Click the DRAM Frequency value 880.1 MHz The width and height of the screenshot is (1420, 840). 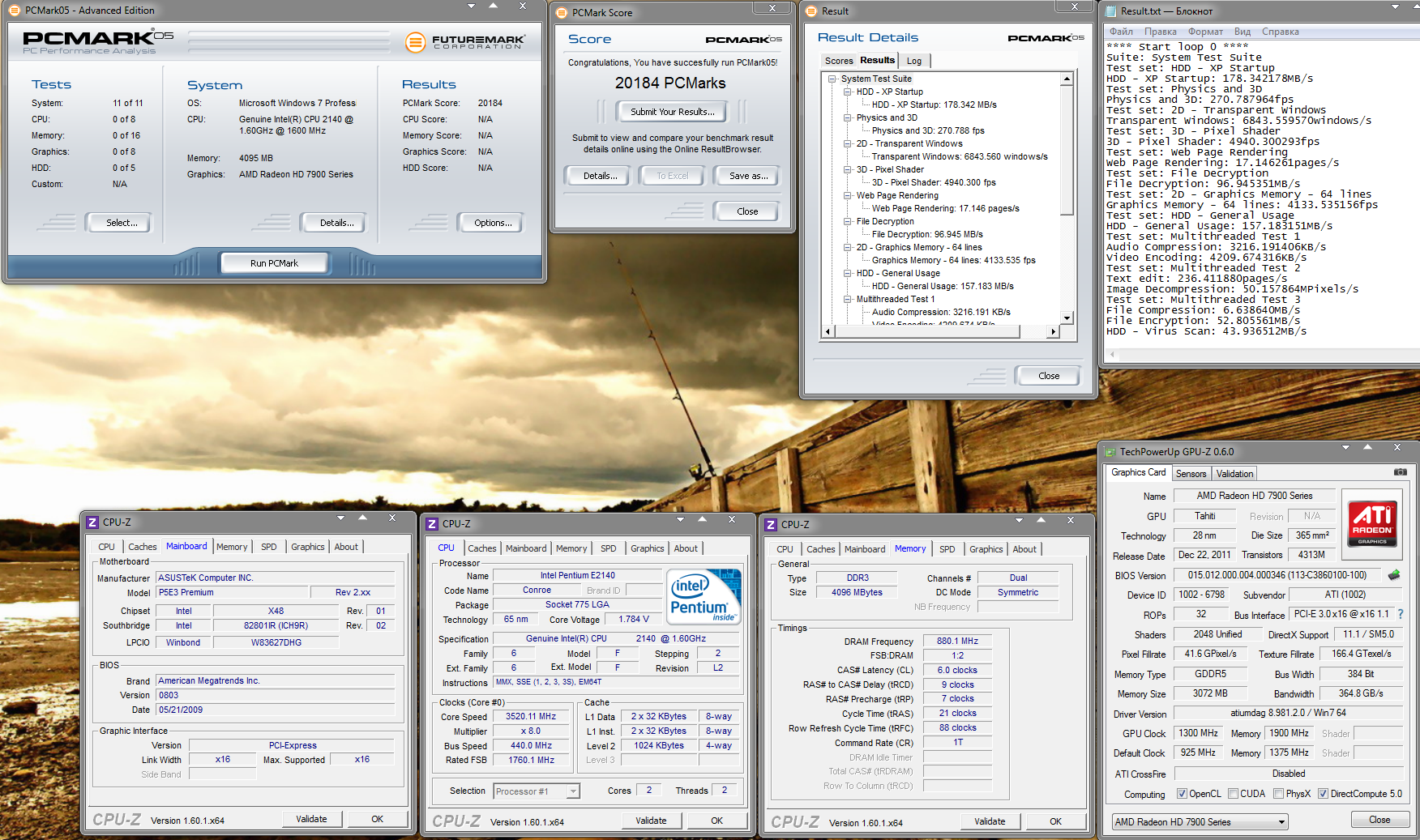(957, 642)
